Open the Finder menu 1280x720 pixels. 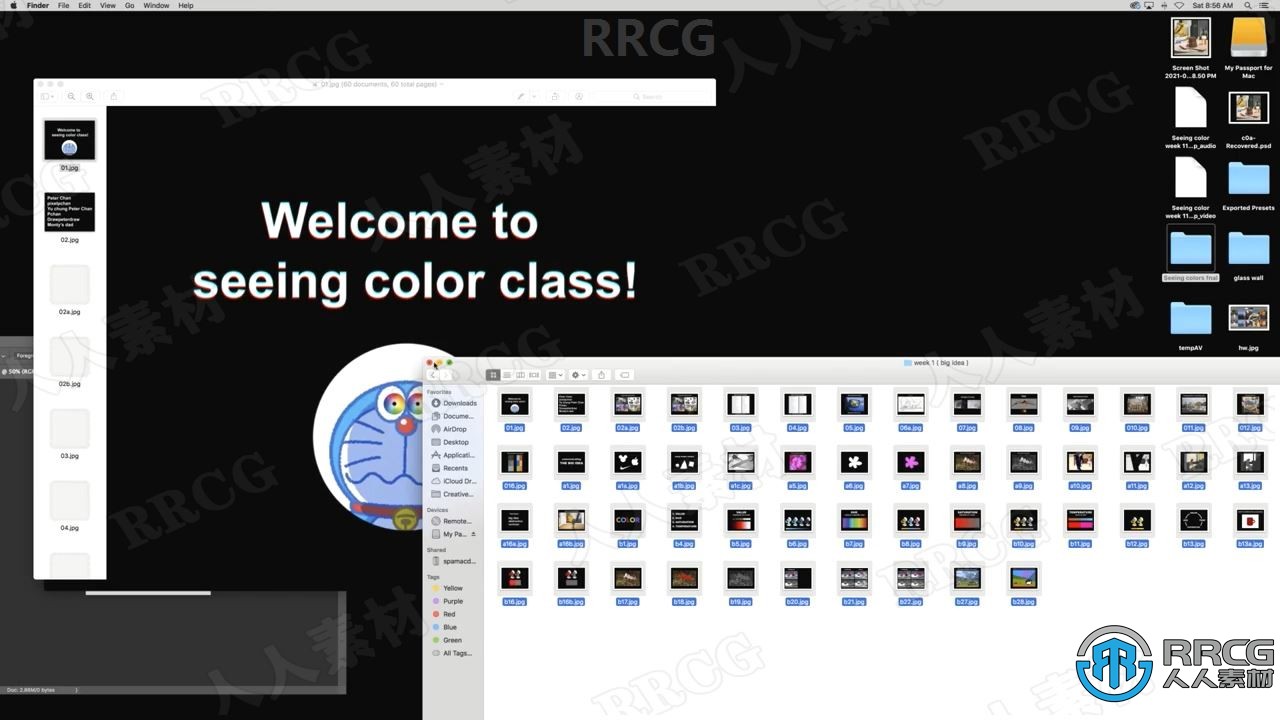38,5
